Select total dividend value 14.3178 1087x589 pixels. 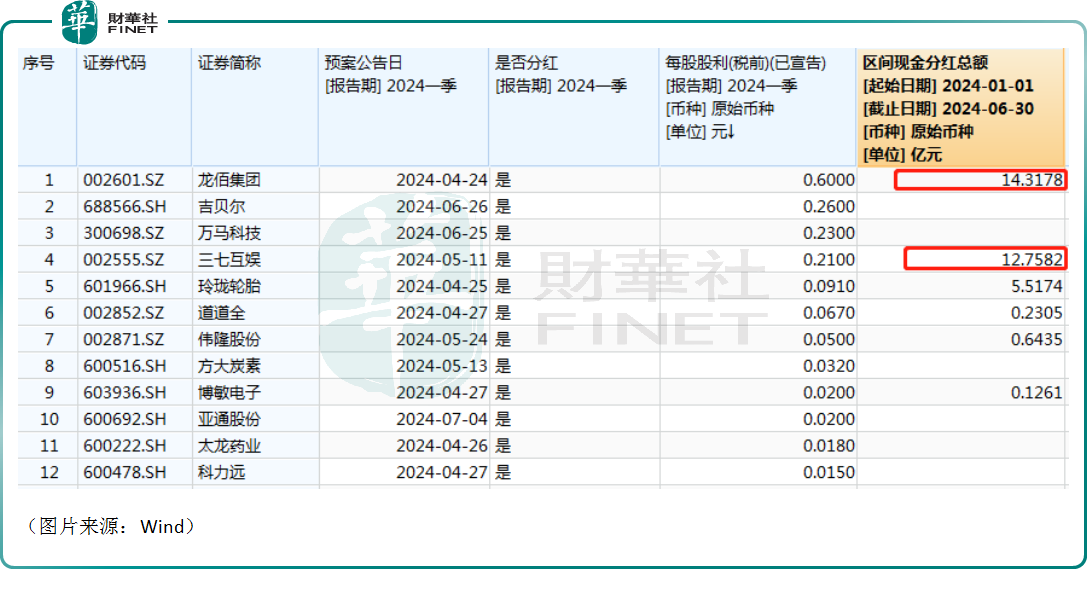click(x=1032, y=180)
